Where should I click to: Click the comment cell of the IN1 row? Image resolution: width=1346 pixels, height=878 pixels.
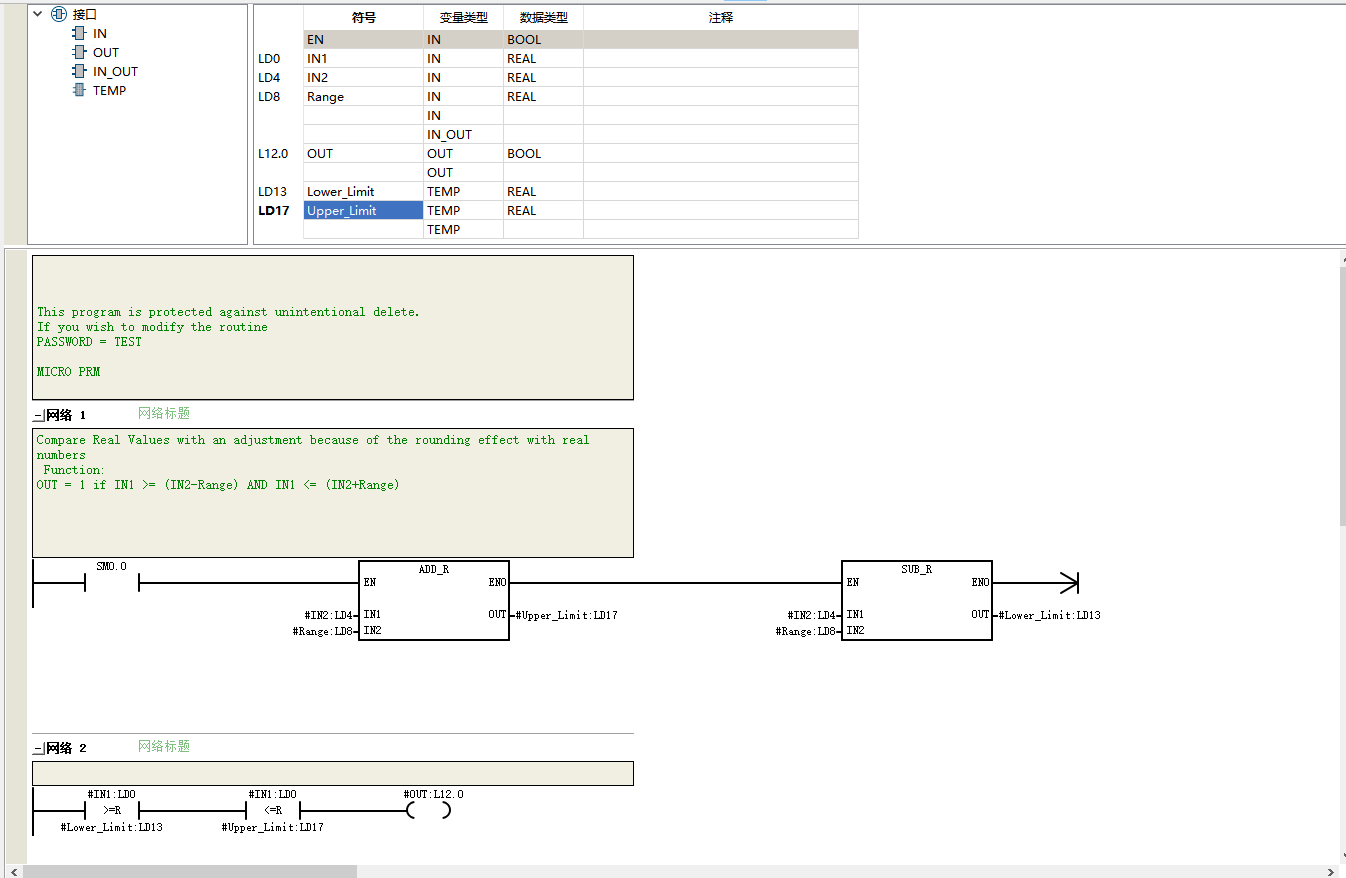tap(721, 59)
